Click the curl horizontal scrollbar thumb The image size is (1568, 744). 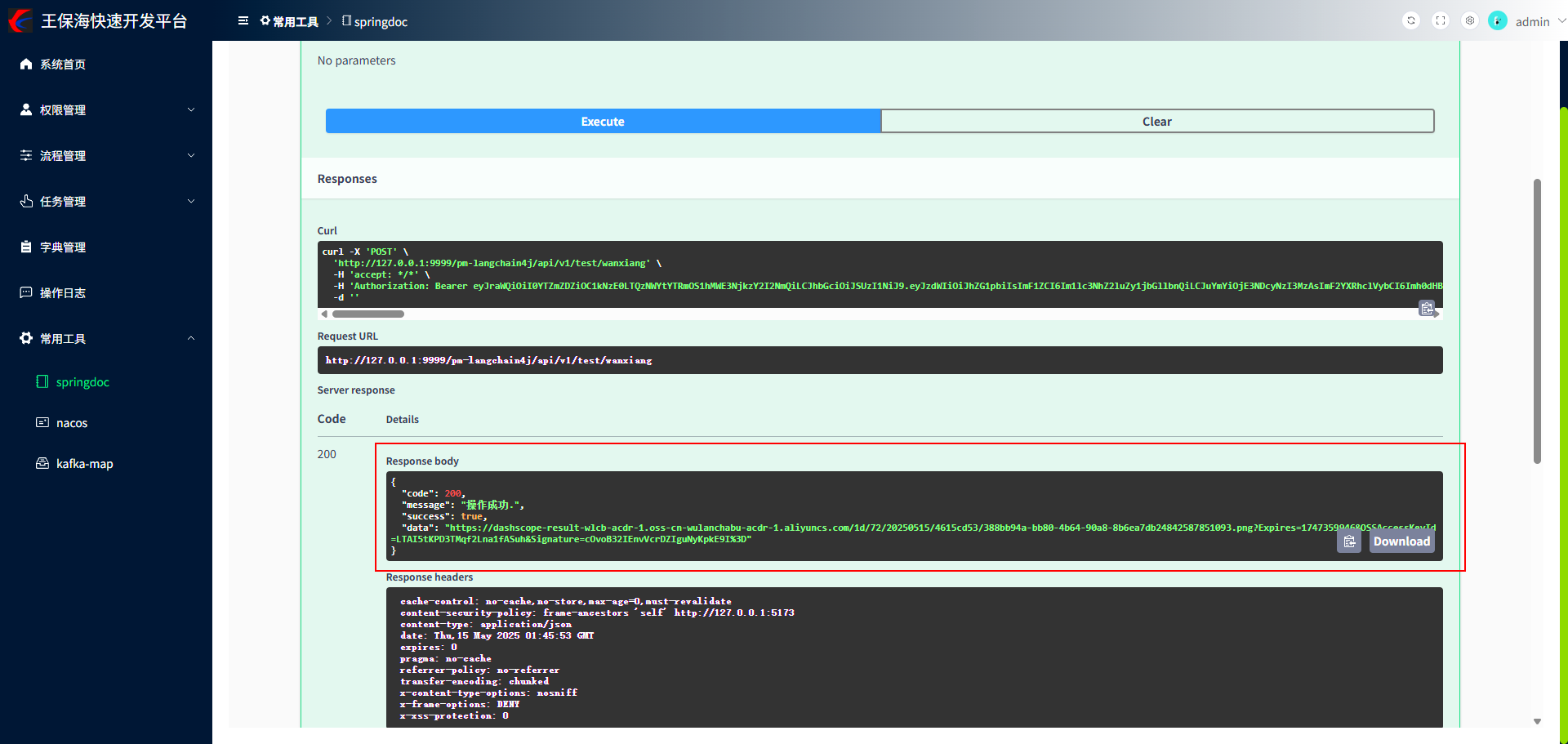tap(367, 314)
